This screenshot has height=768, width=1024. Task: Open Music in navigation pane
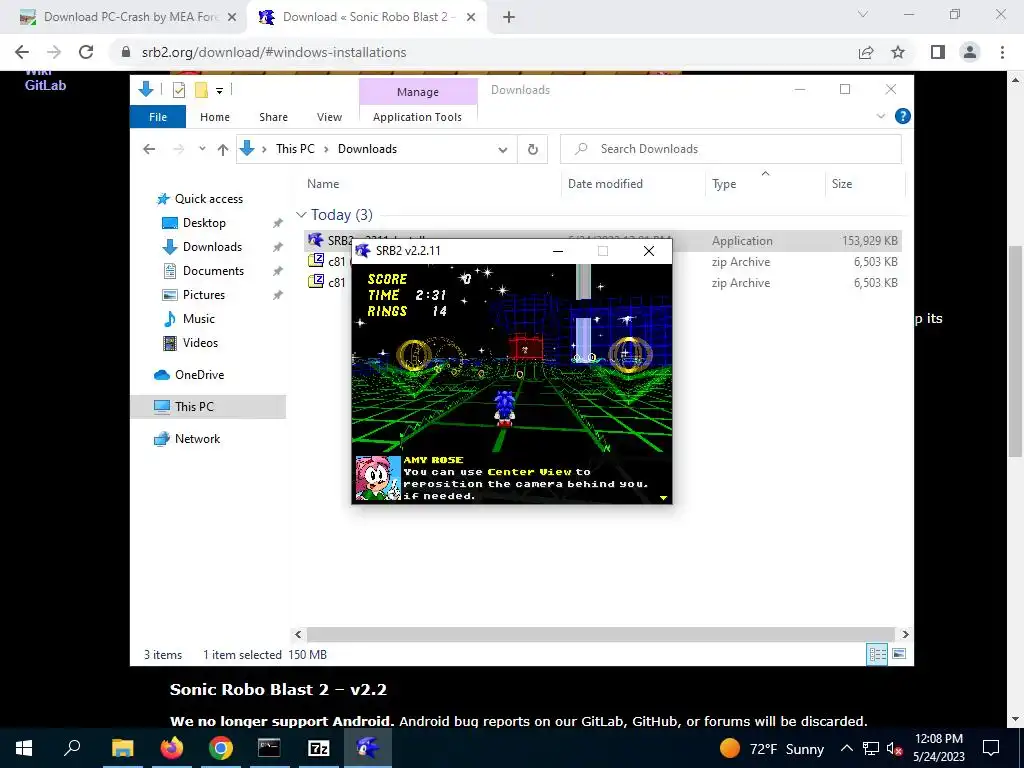(x=199, y=319)
